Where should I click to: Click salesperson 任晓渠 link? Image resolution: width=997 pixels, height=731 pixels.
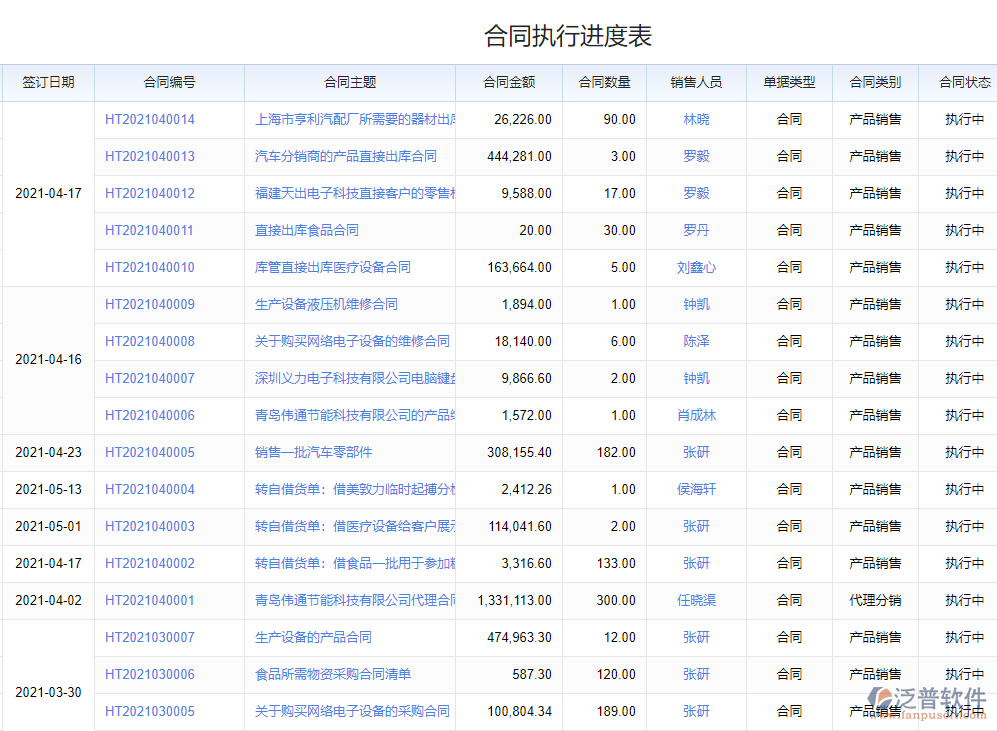coord(696,600)
